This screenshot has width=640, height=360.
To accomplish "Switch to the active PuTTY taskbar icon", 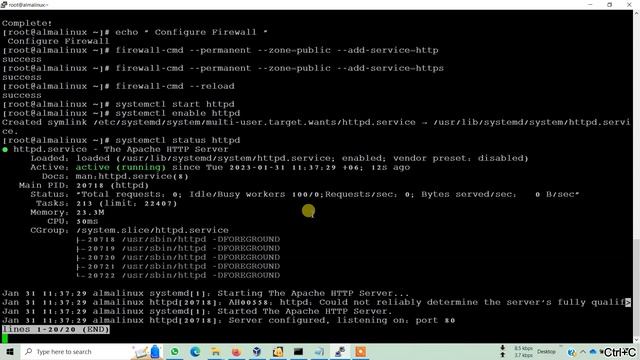I will [x=340, y=351].
